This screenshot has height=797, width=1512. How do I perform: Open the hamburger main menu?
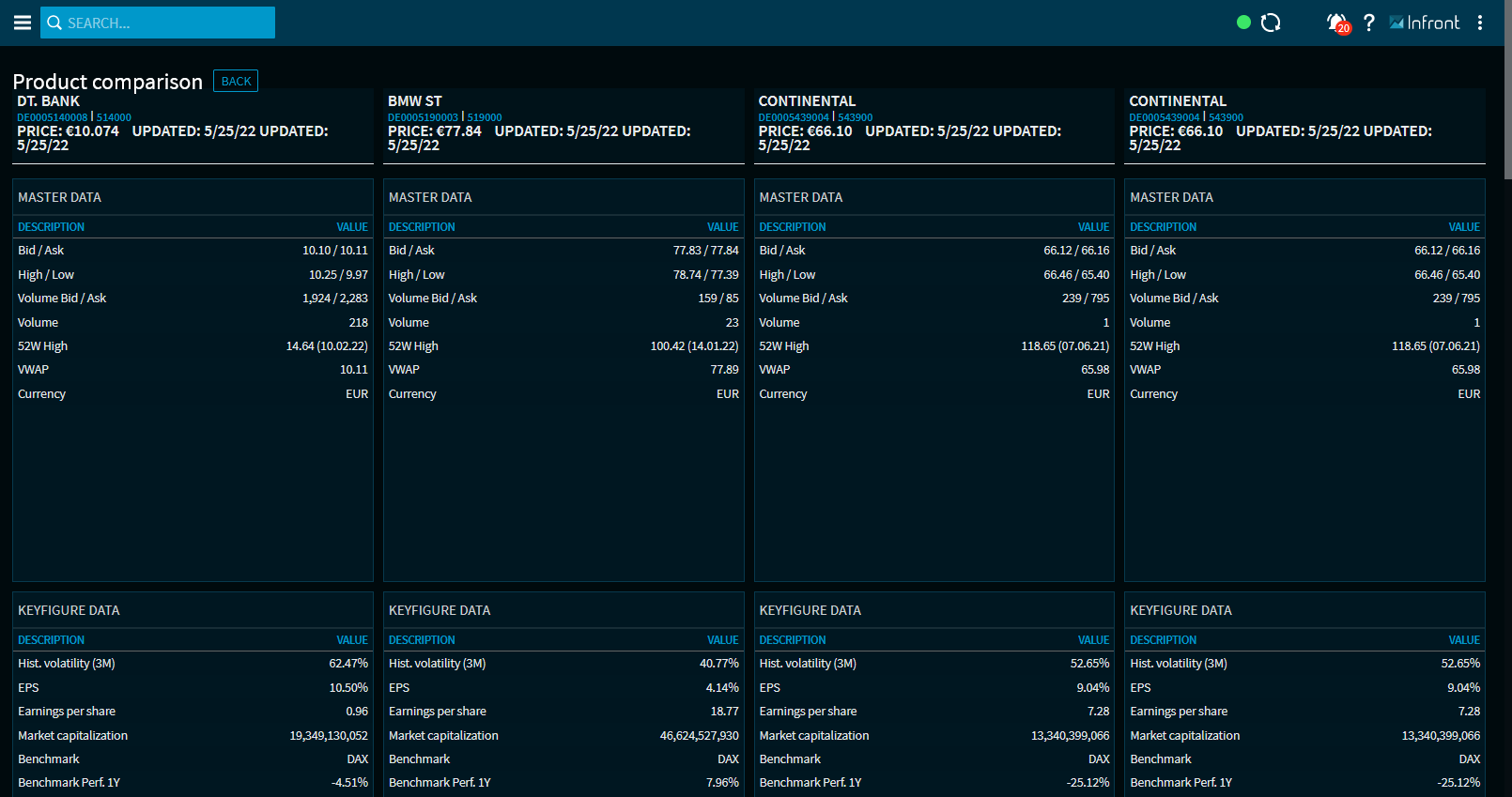pyautogui.click(x=23, y=23)
